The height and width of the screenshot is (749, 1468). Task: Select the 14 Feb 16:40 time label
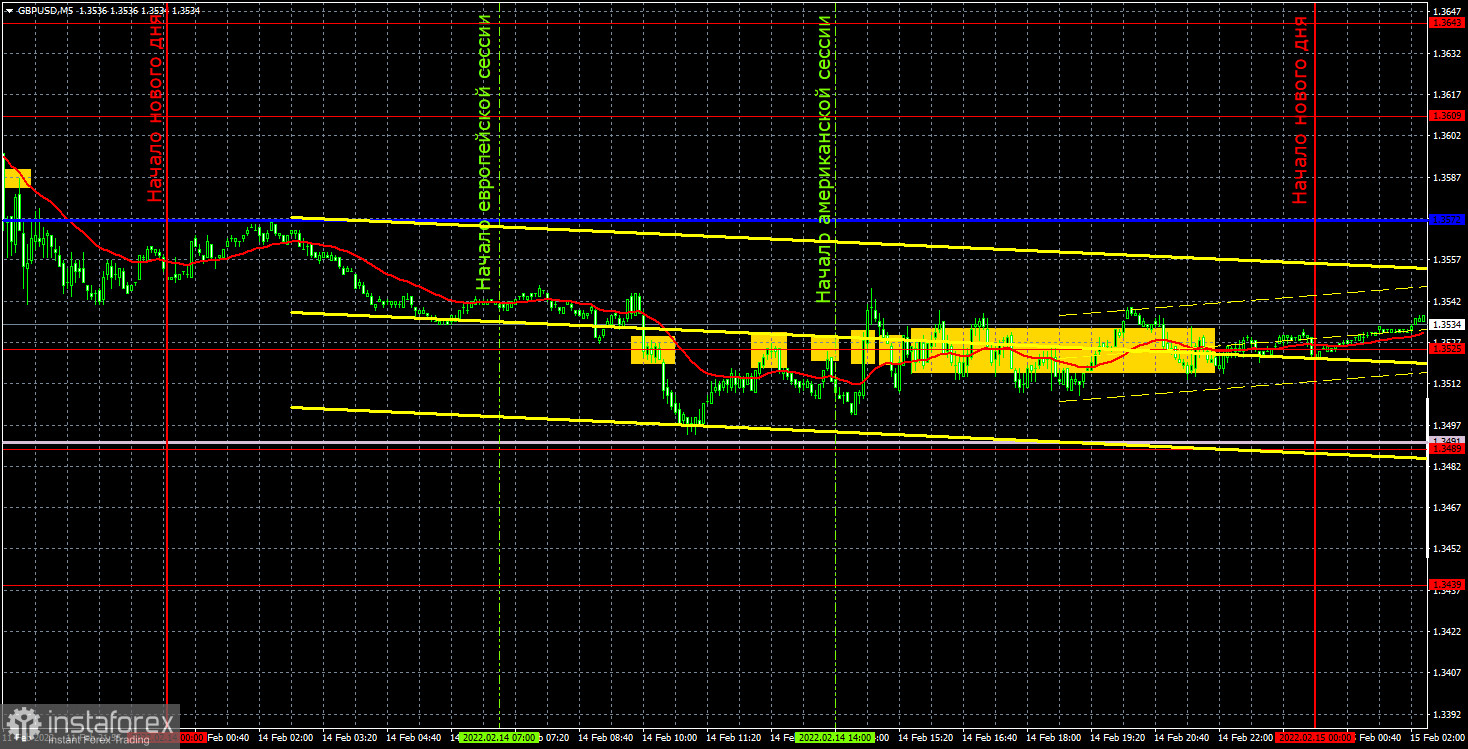click(x=990, y=738)
